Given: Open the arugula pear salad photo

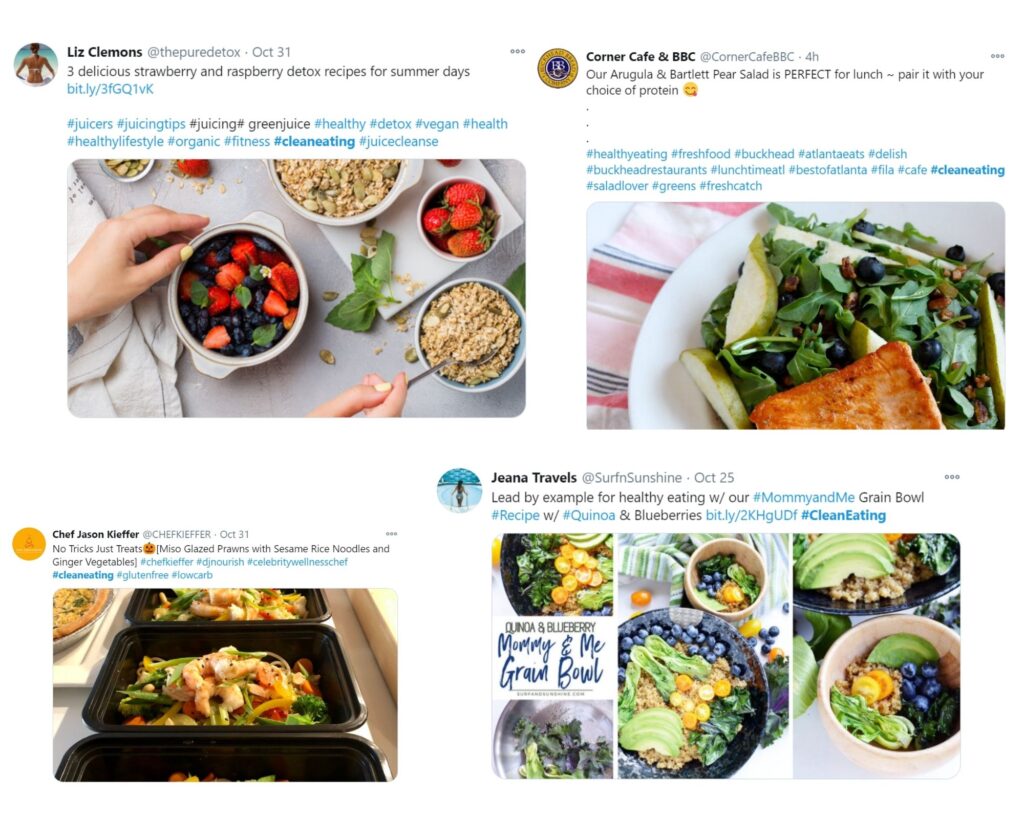Looking at the screenshot, I should (795, 315).
